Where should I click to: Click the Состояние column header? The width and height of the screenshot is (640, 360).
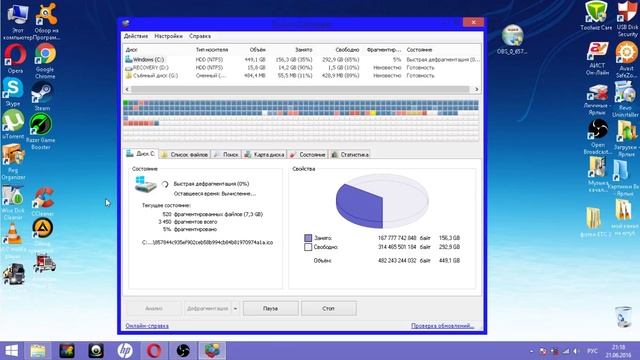click(x=419, y=50)
